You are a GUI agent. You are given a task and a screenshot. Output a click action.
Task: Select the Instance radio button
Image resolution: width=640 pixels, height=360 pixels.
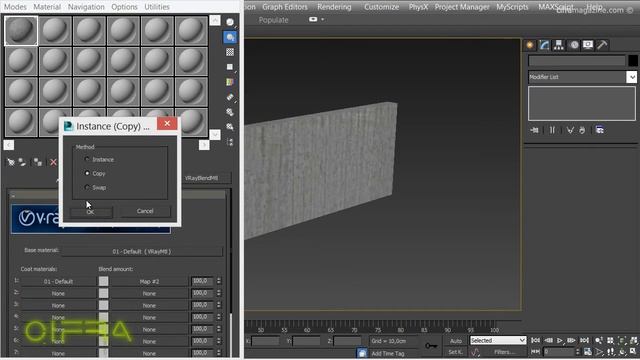click(x=87, y=159)
